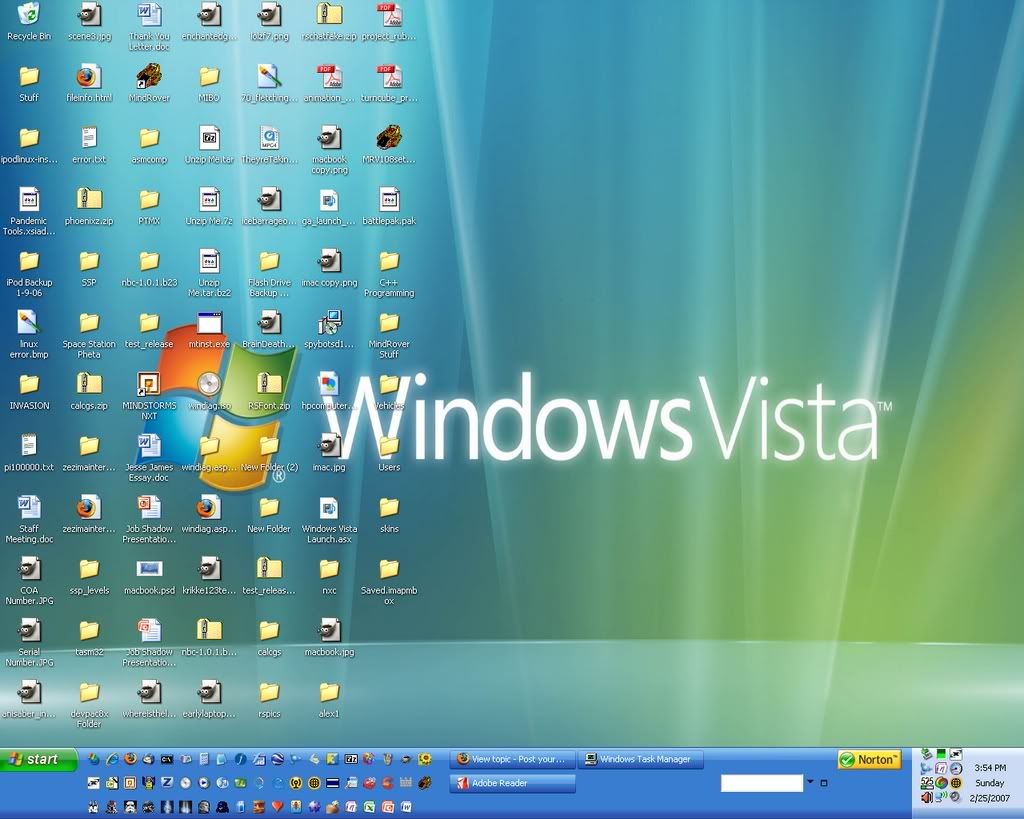Click the Norton status button
The width and height of the screenshot is (1024, 819).
point(869,760)
